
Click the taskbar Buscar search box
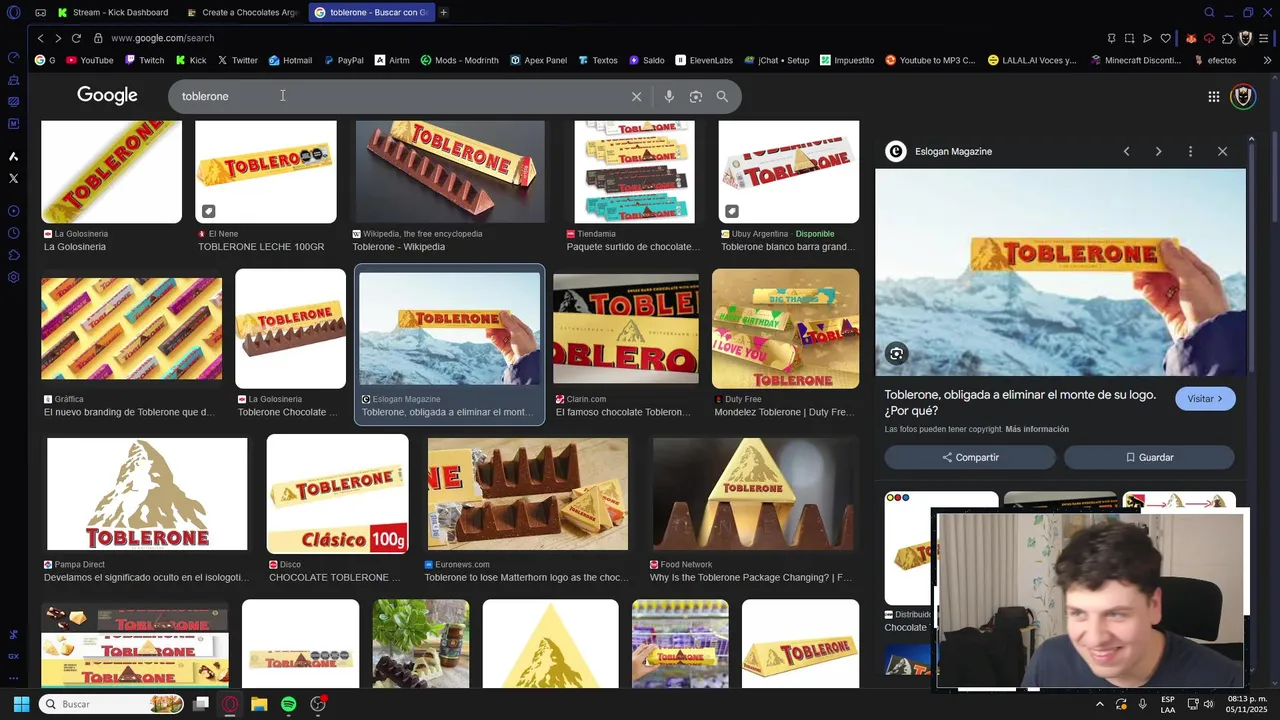click(x=112, y=704)
